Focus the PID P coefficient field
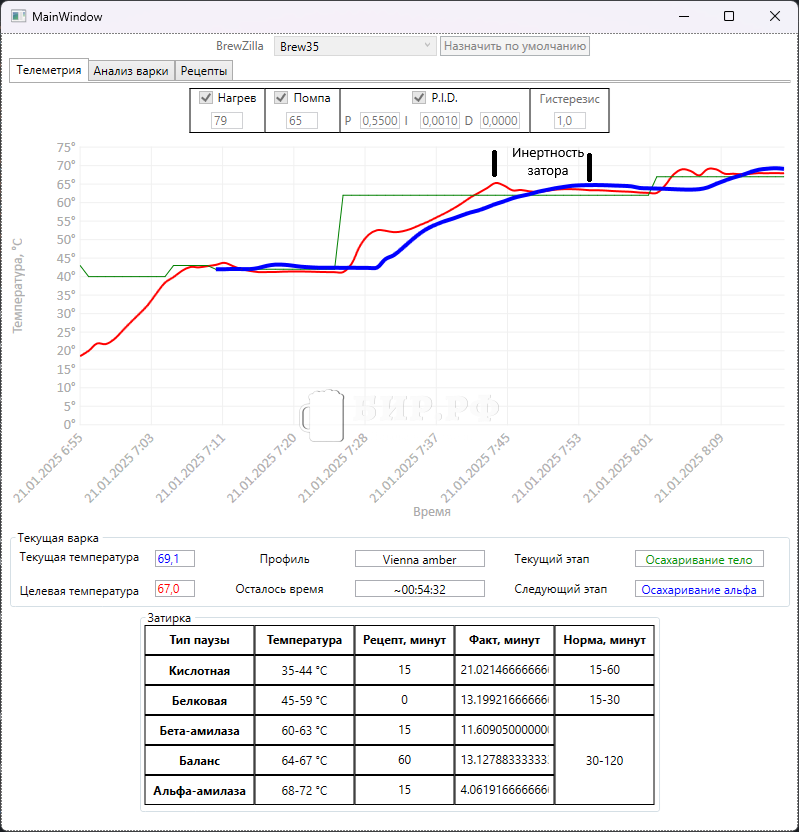 pos(379,120)
